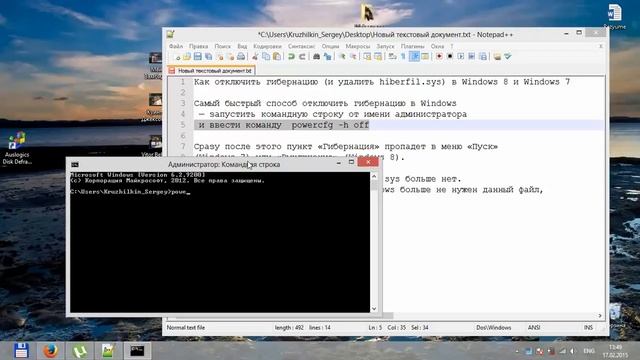Click the Dos\Windows status bar entry
The width and height of the screenshot is (640, 360).
(x=493, y=328)
